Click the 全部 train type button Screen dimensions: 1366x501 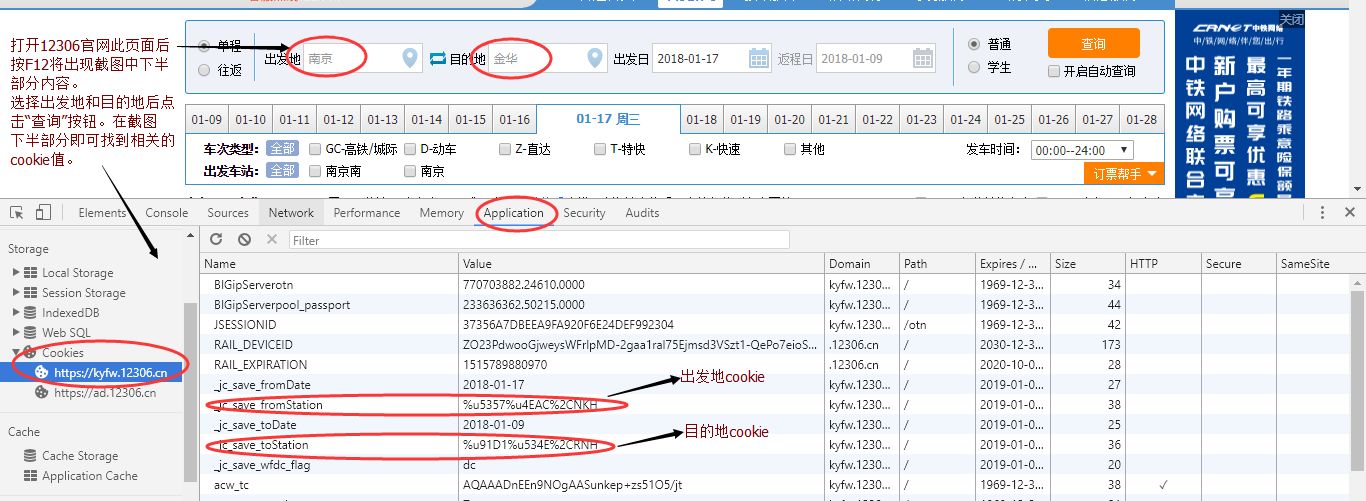[x=282, y=149]
